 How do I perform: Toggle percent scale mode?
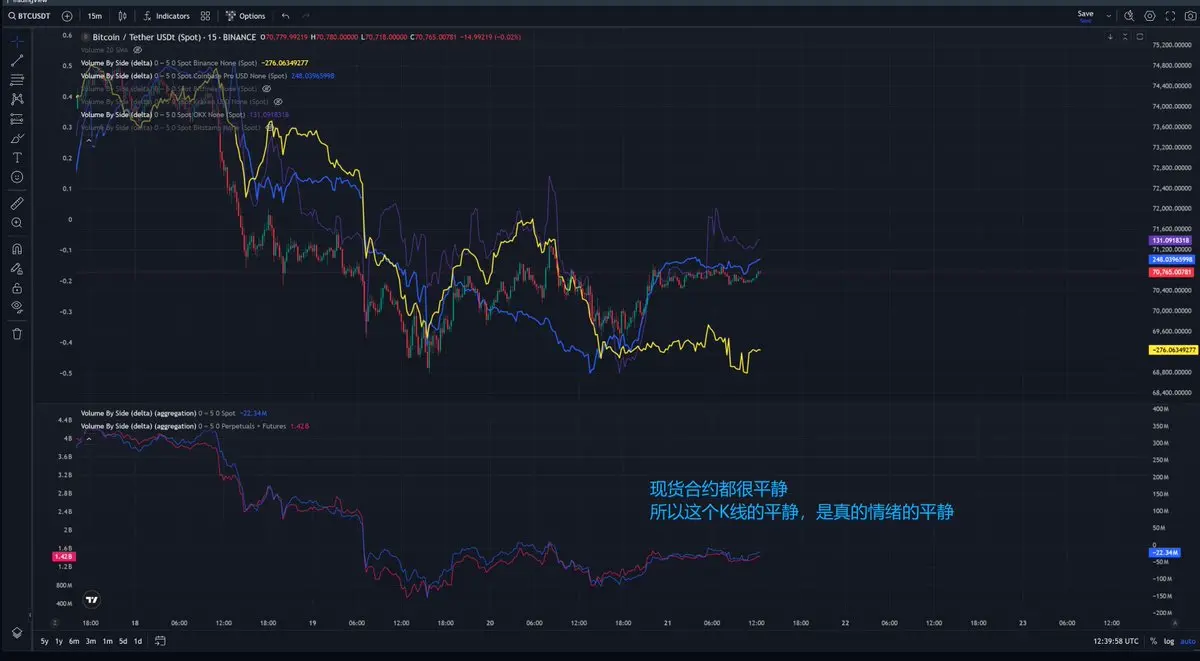[x=1153, y=641]
